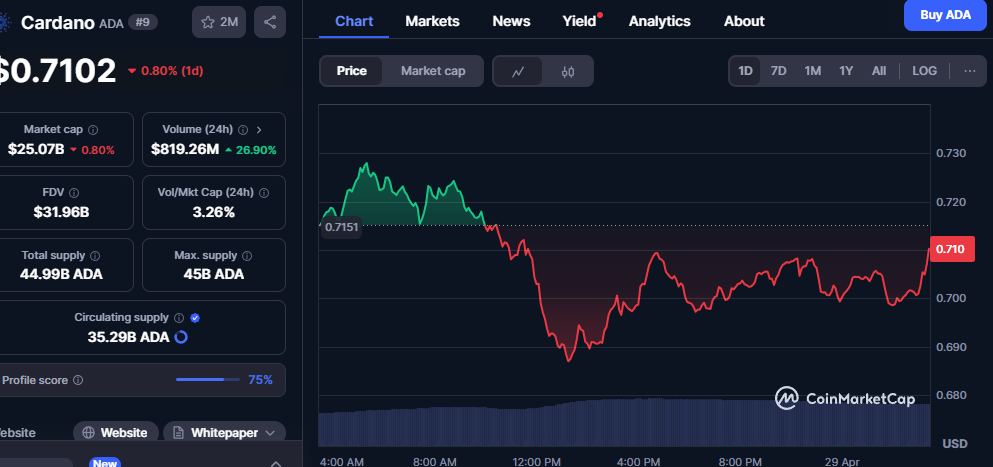Click the #9 rank badge
Image resolution: width=993 pixels, height=467 pixels.
pyautogui.click(x=142, y=22)
